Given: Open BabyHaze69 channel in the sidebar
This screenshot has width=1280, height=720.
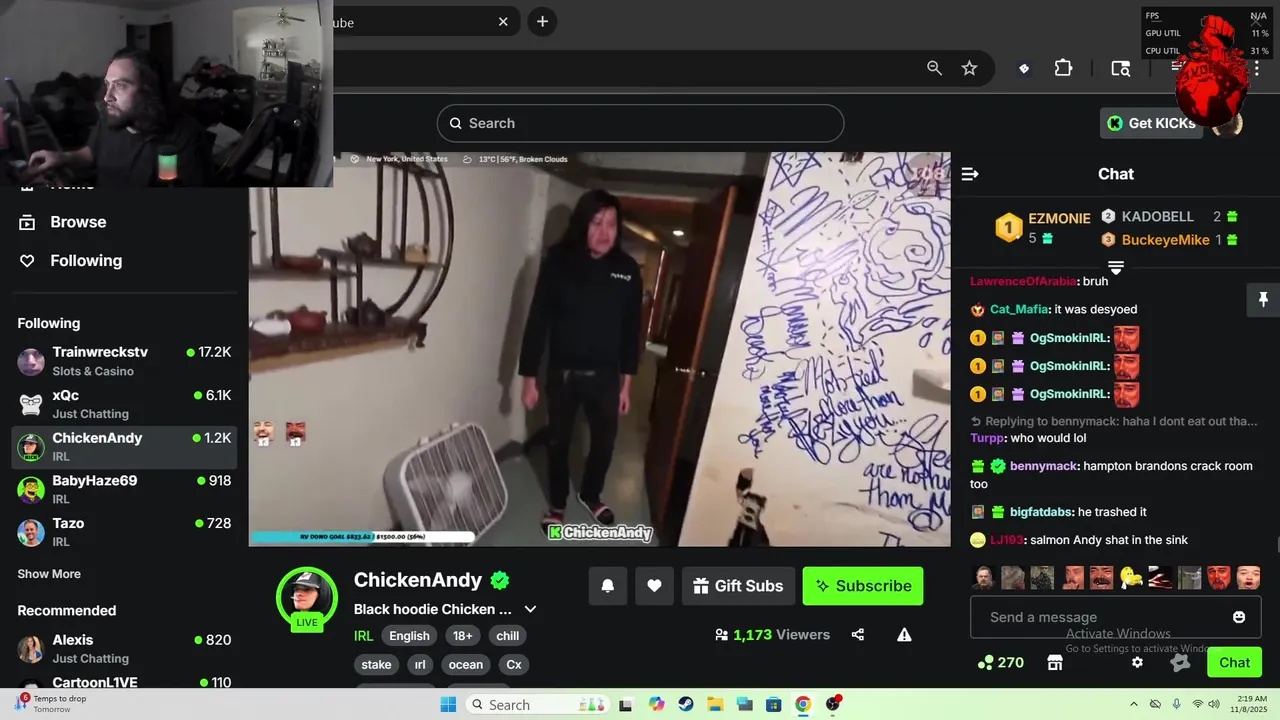Looking at the screenshot, I should click(x=124, y=489).
